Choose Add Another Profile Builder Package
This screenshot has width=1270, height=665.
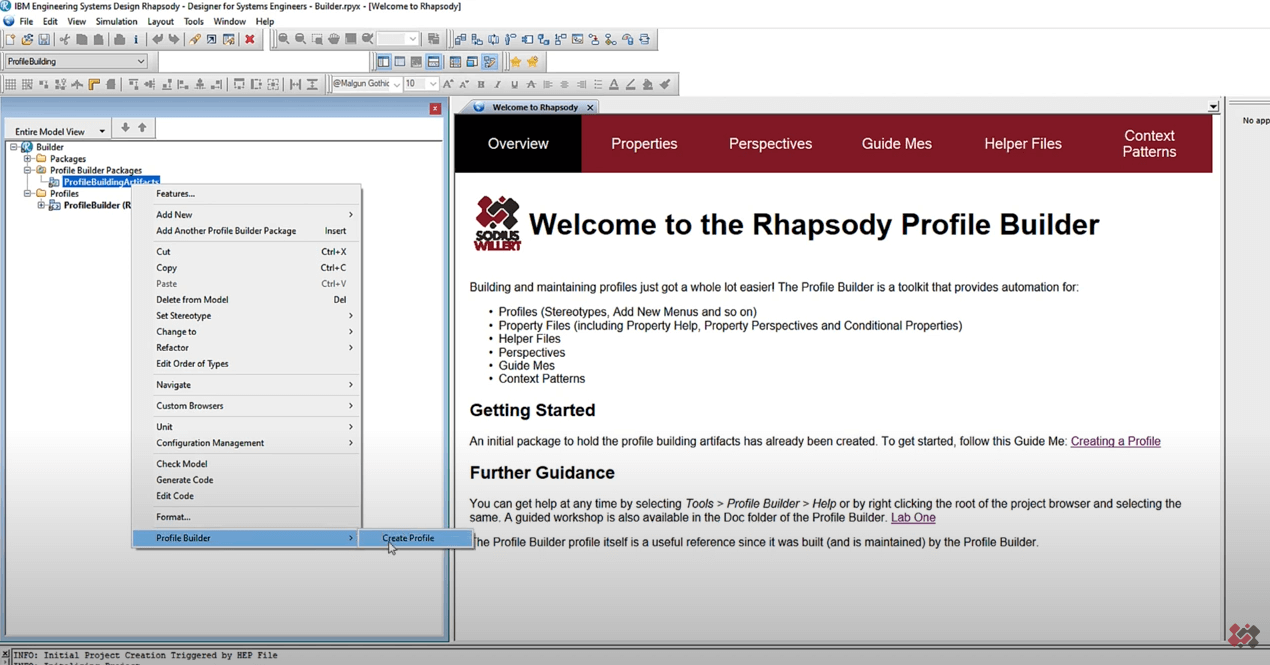(x=246, y=231)
